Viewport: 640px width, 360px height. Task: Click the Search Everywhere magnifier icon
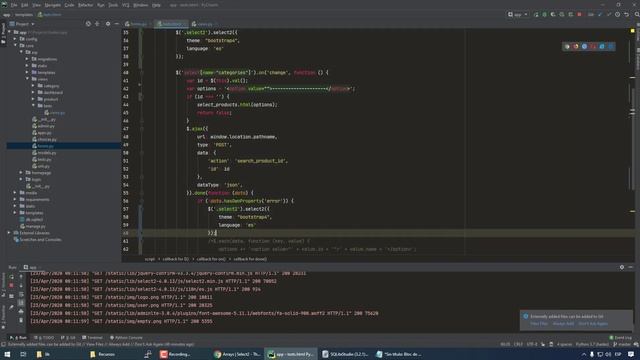tap(636, 14)
